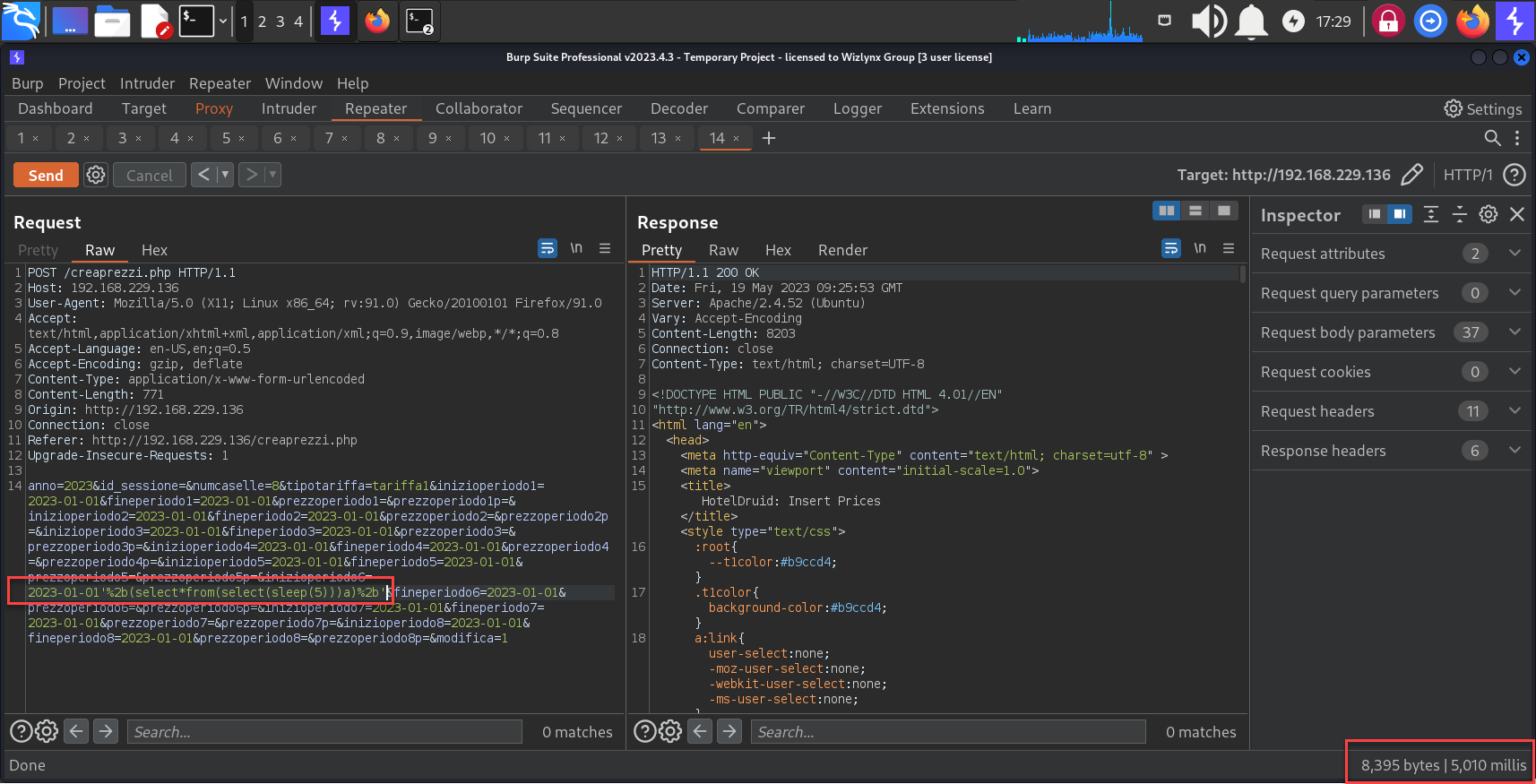Jump to next response search match

pos(729,731)
